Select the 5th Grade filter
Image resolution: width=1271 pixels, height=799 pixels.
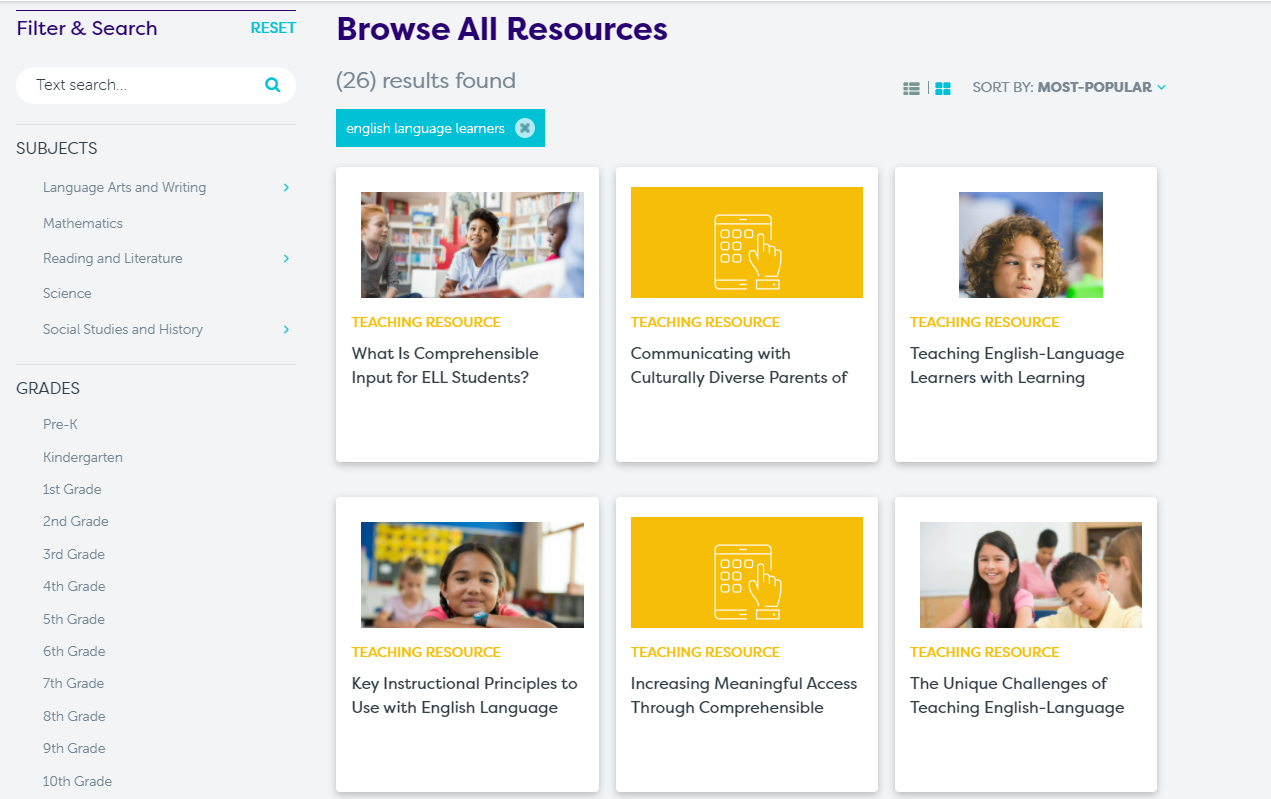(74, 619)
